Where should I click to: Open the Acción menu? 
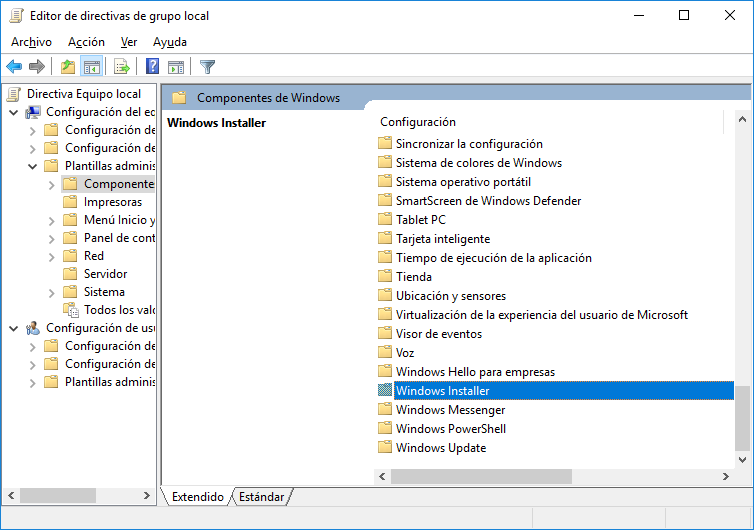click(x=86, y=42)
